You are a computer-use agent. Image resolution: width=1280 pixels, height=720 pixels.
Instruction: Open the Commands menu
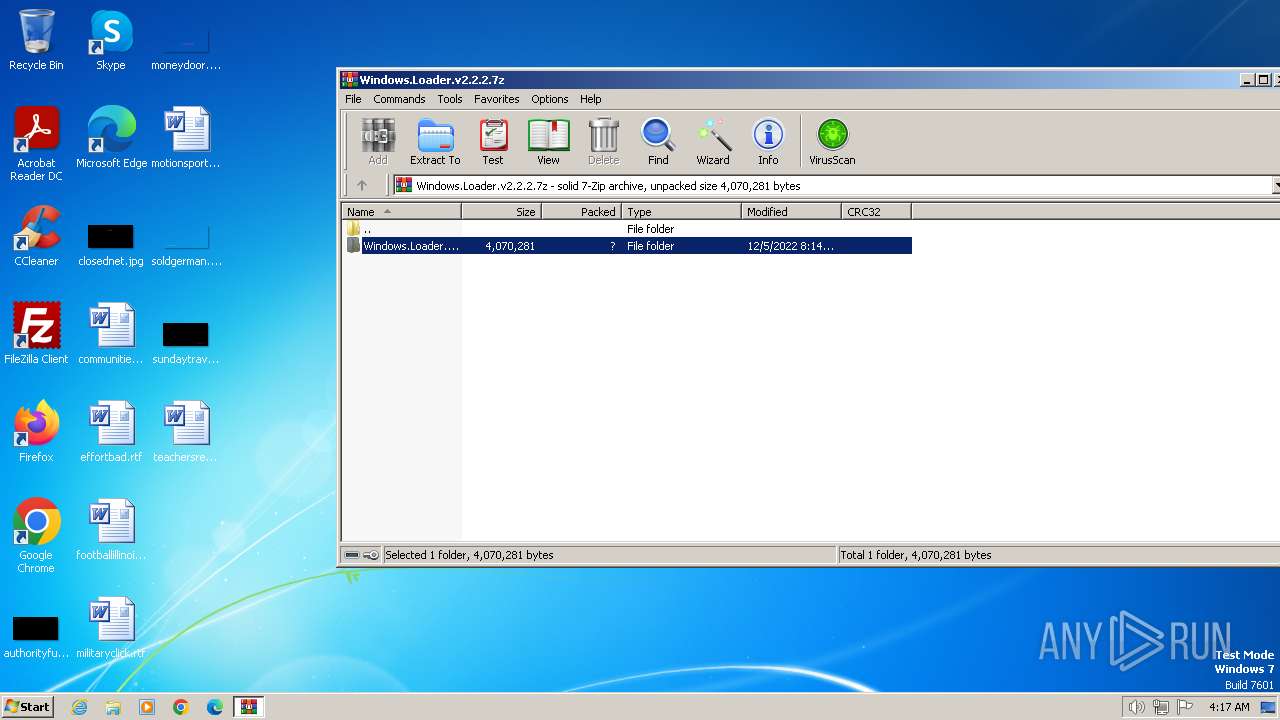[x=399, y=99]
